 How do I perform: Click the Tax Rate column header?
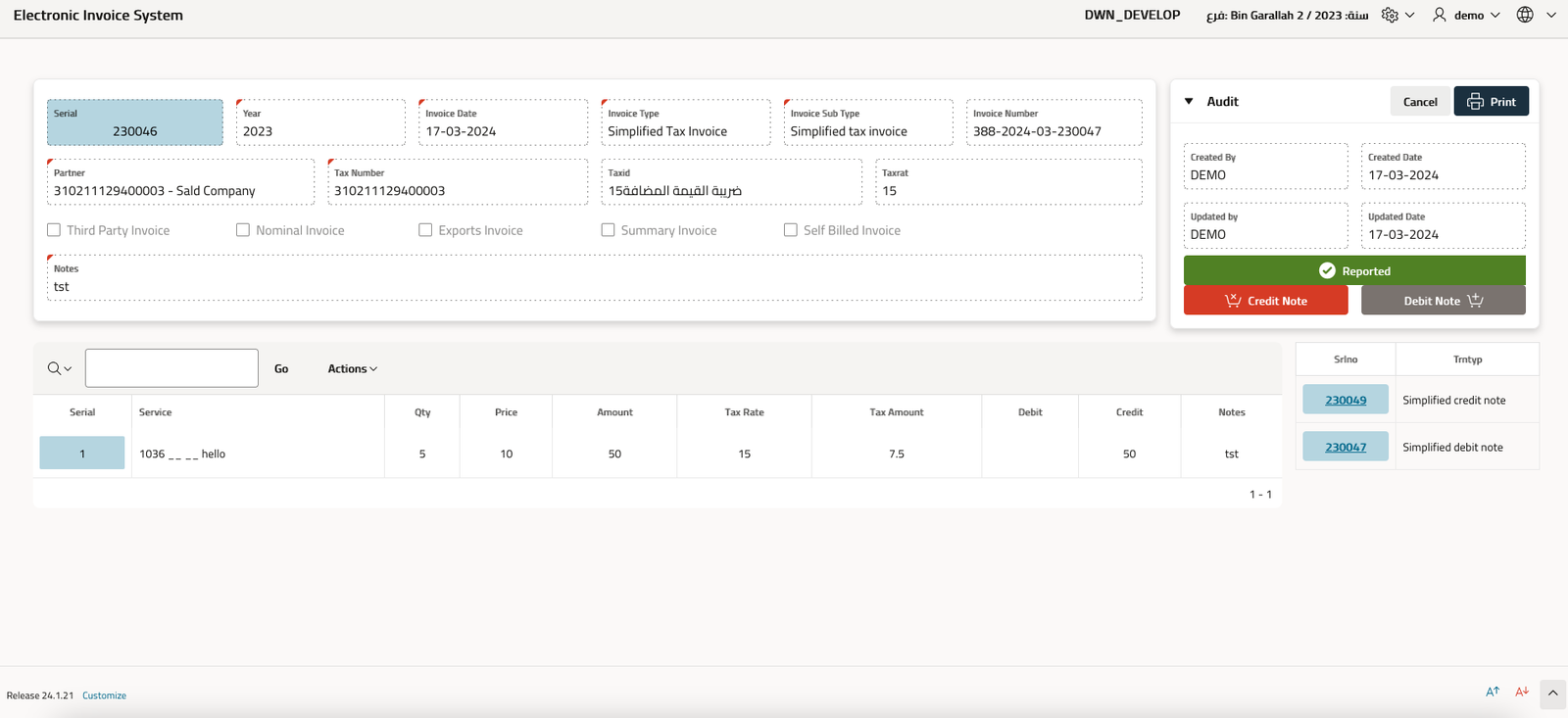[x=744, y=412]
